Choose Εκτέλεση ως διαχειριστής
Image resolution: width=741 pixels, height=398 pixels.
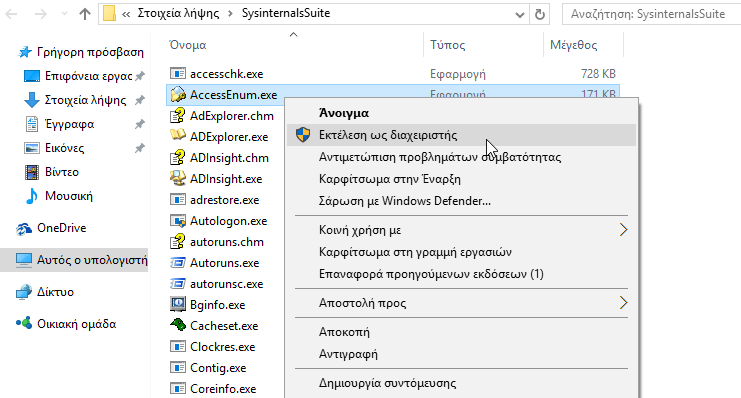pos(461,135)
